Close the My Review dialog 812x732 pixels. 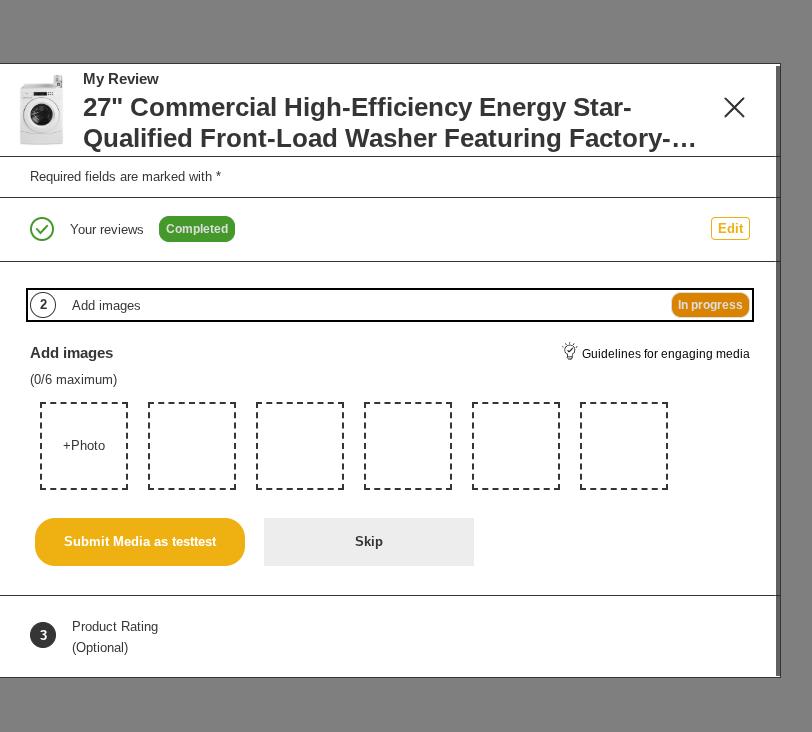pyautogui.click(x=734, y=108)
